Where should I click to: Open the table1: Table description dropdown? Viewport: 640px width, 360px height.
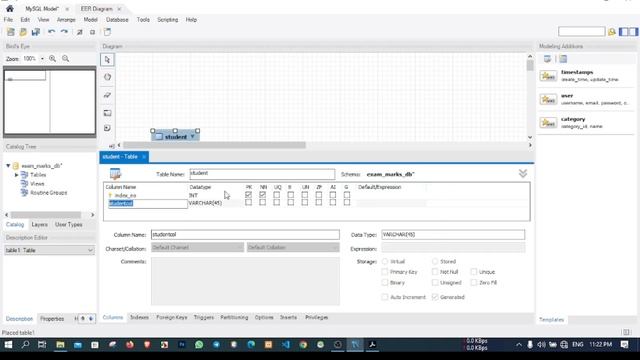point(49,250)
